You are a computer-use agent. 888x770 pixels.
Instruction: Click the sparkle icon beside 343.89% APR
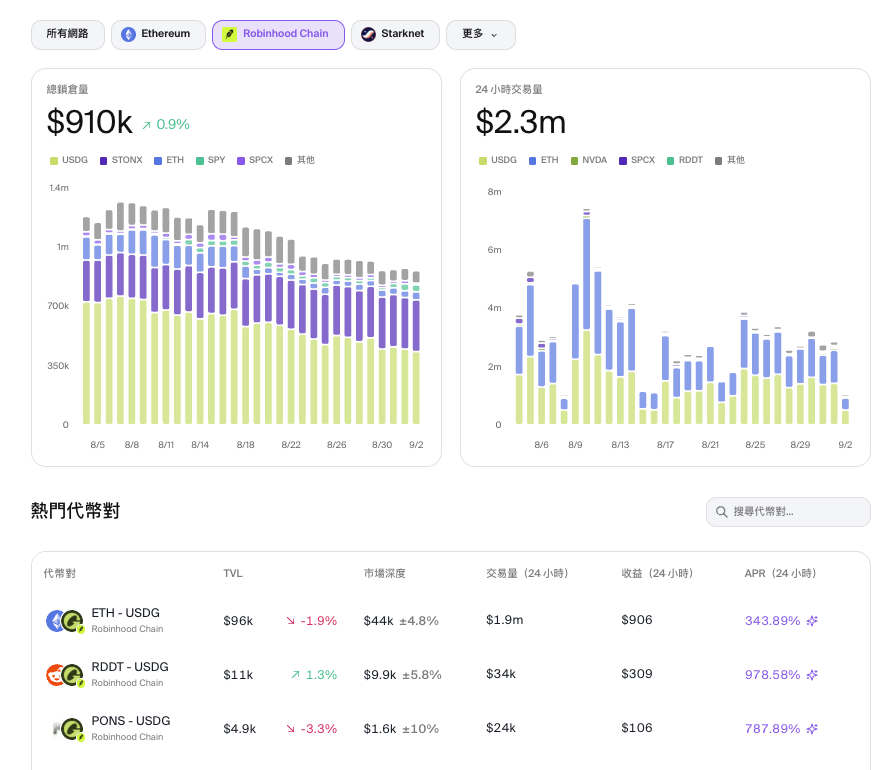(x=812, y=621)
